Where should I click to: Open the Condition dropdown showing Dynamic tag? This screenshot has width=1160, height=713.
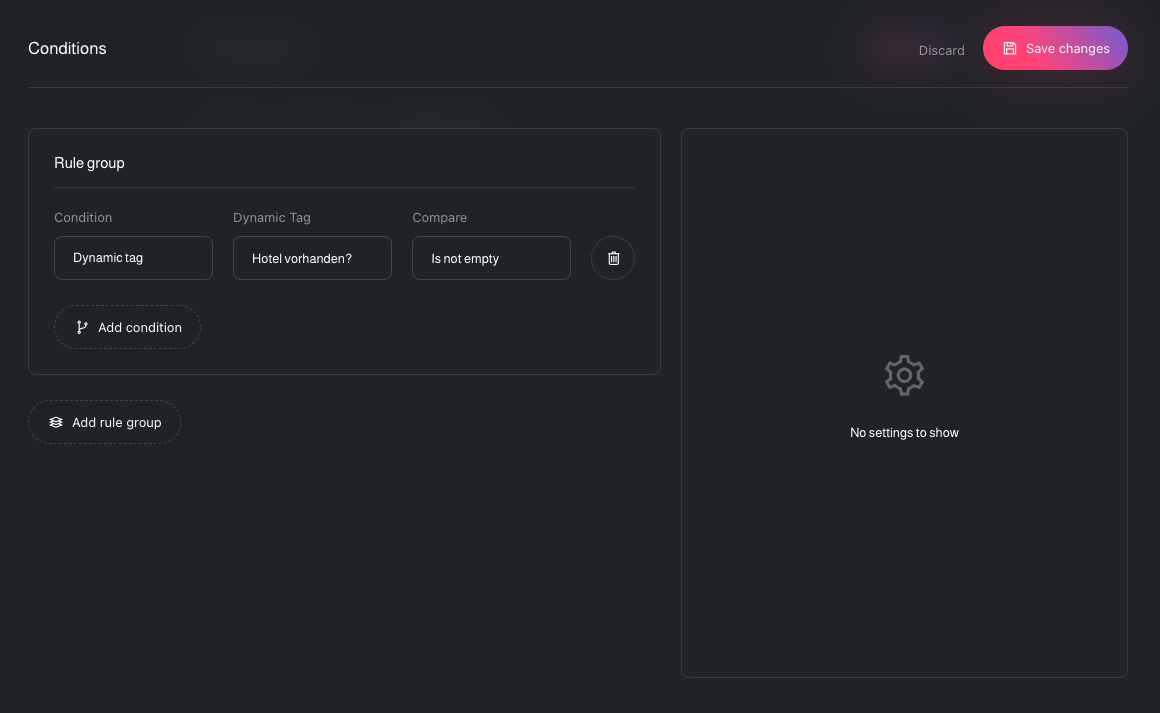[133, 258]
